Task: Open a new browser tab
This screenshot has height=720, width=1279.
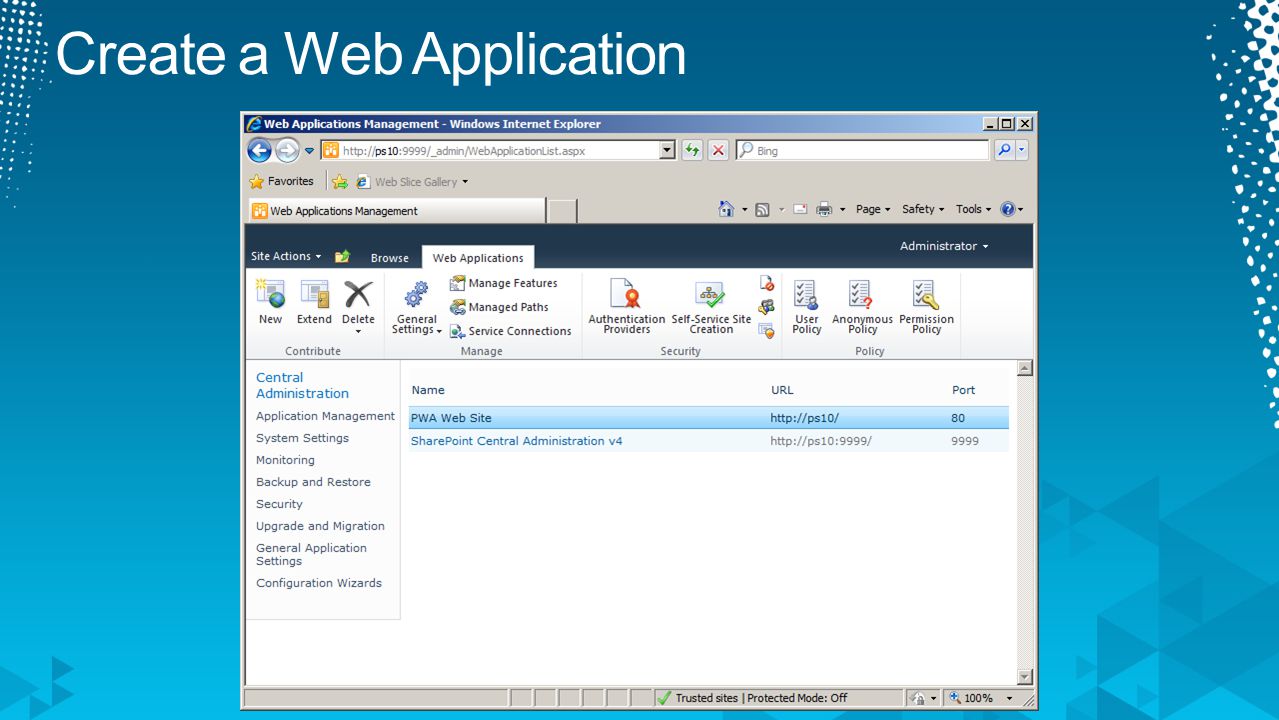Action: tap(562, 211)
